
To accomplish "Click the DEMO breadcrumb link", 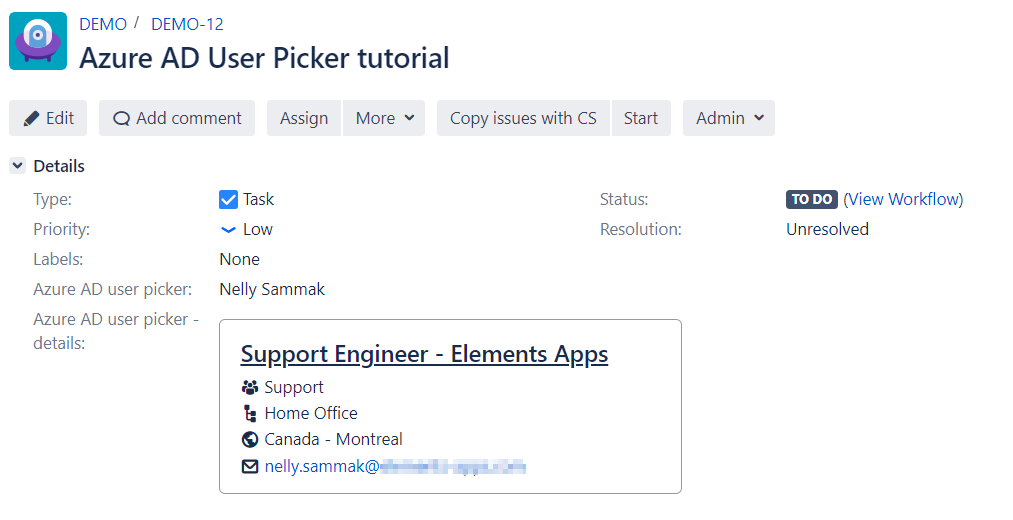I will tap(103, 24).
